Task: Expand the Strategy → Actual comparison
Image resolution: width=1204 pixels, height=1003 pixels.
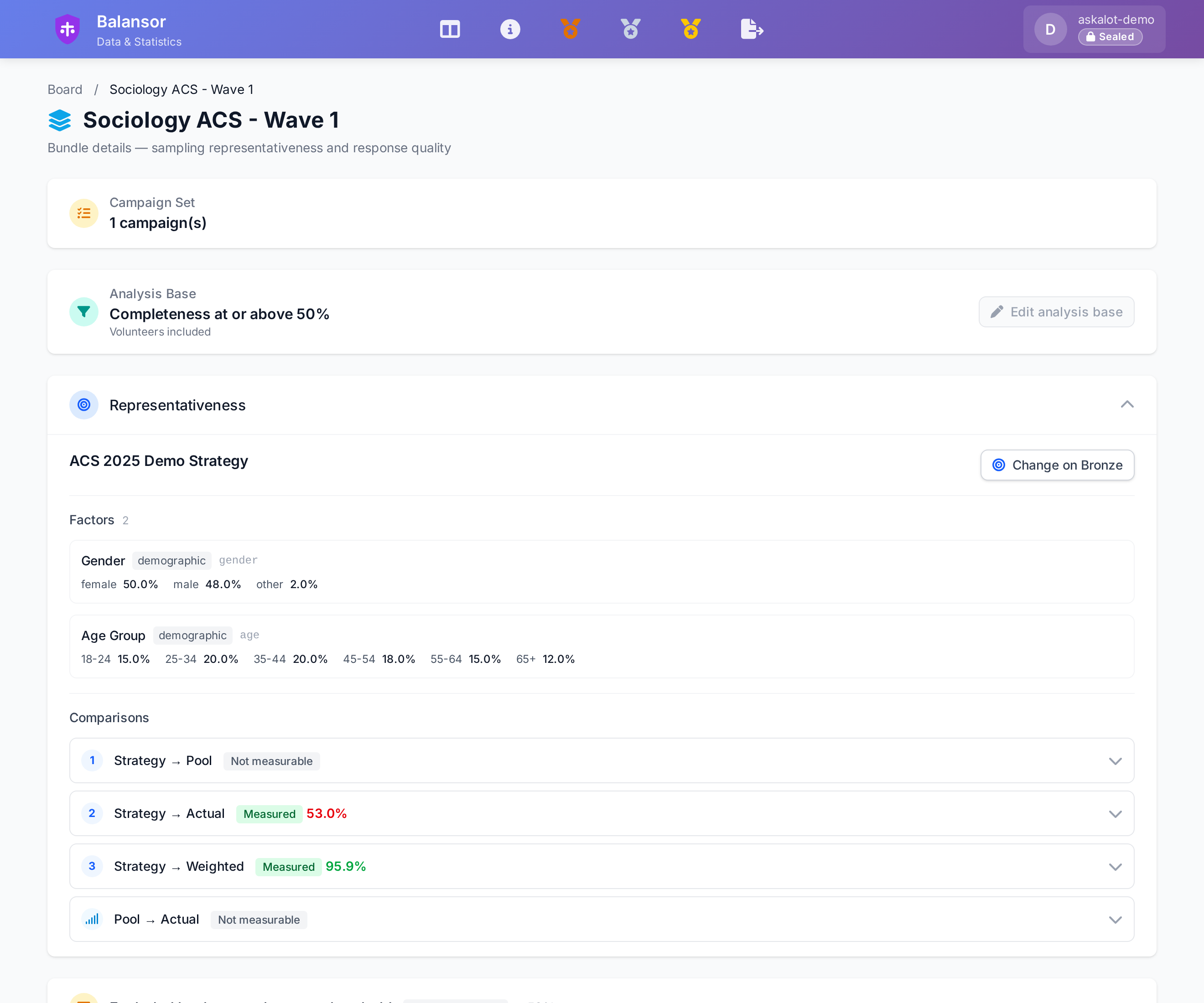Action: [x=1115, y=814]
